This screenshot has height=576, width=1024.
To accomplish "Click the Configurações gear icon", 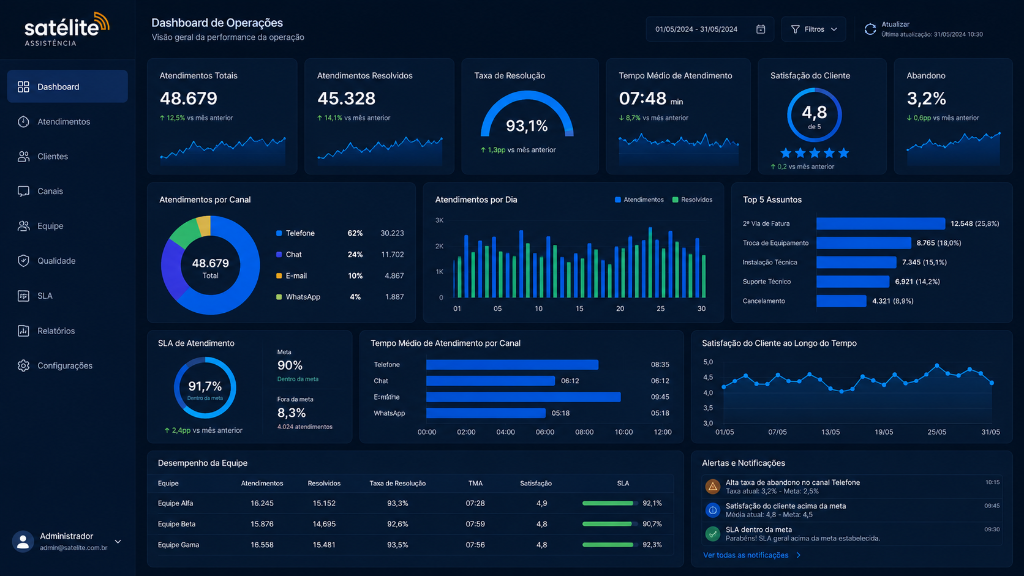I will (24, 366).
